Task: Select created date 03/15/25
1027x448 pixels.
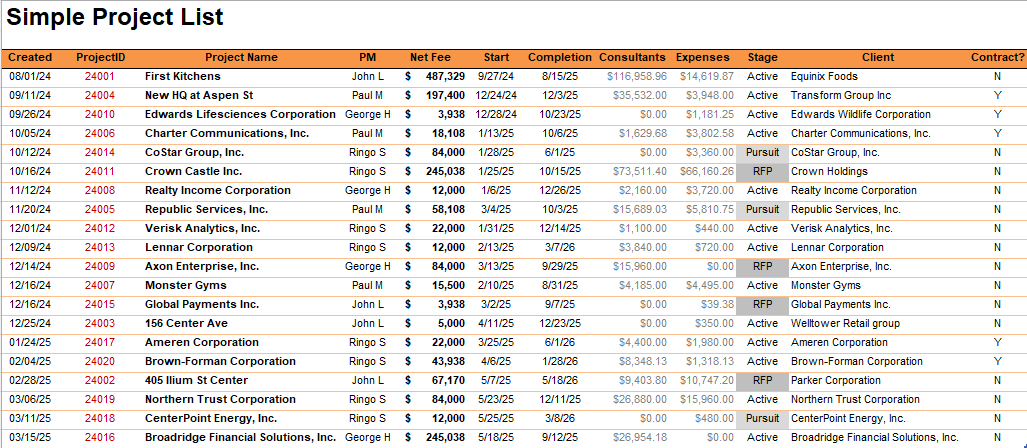Action: pos(30,438)
